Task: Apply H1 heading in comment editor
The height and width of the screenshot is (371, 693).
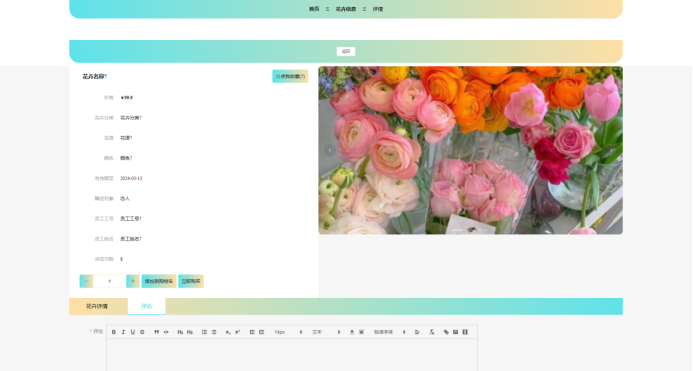Action: (x=180, y=332)
